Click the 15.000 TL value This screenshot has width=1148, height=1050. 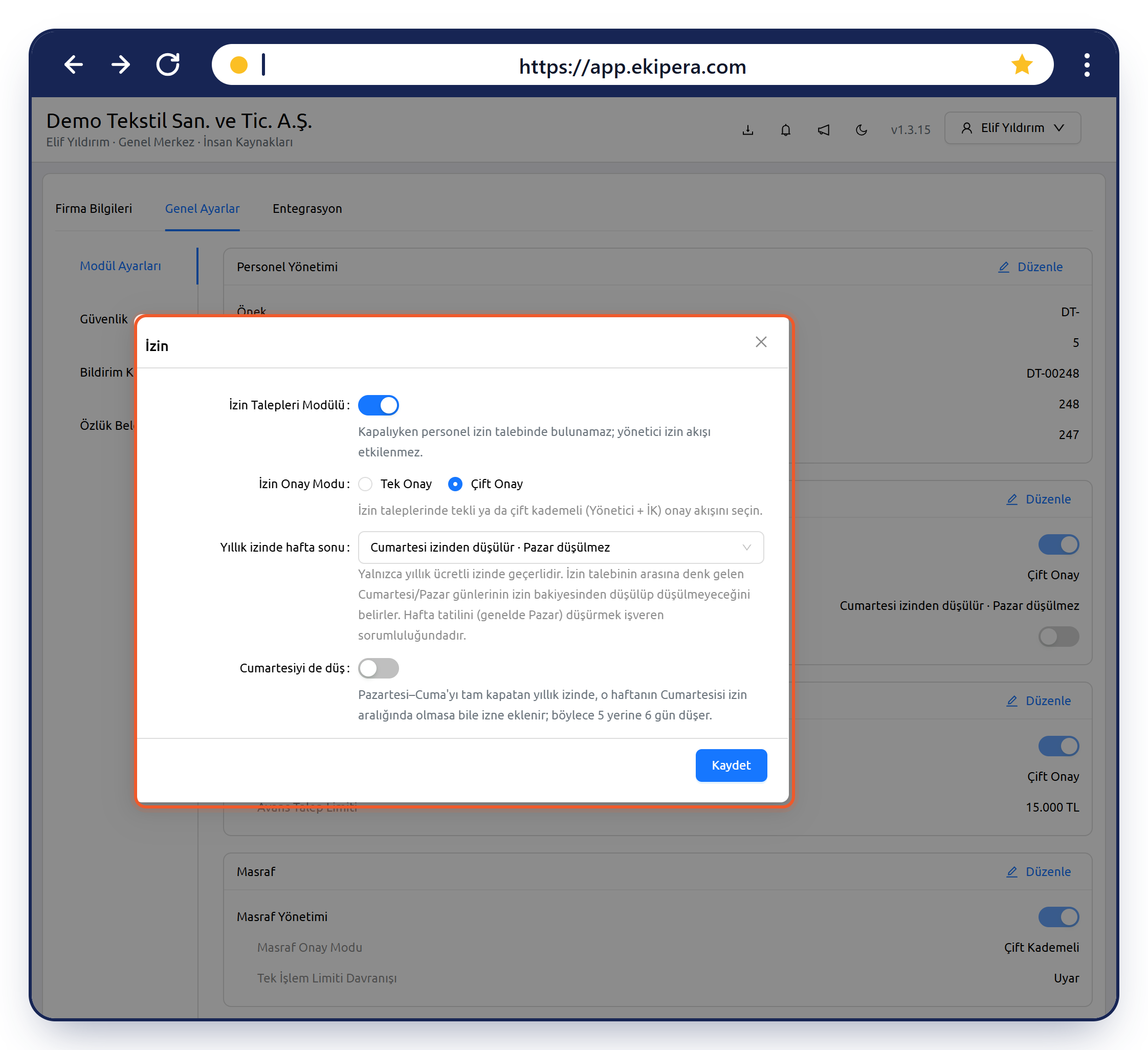(x=1052, y=807)
